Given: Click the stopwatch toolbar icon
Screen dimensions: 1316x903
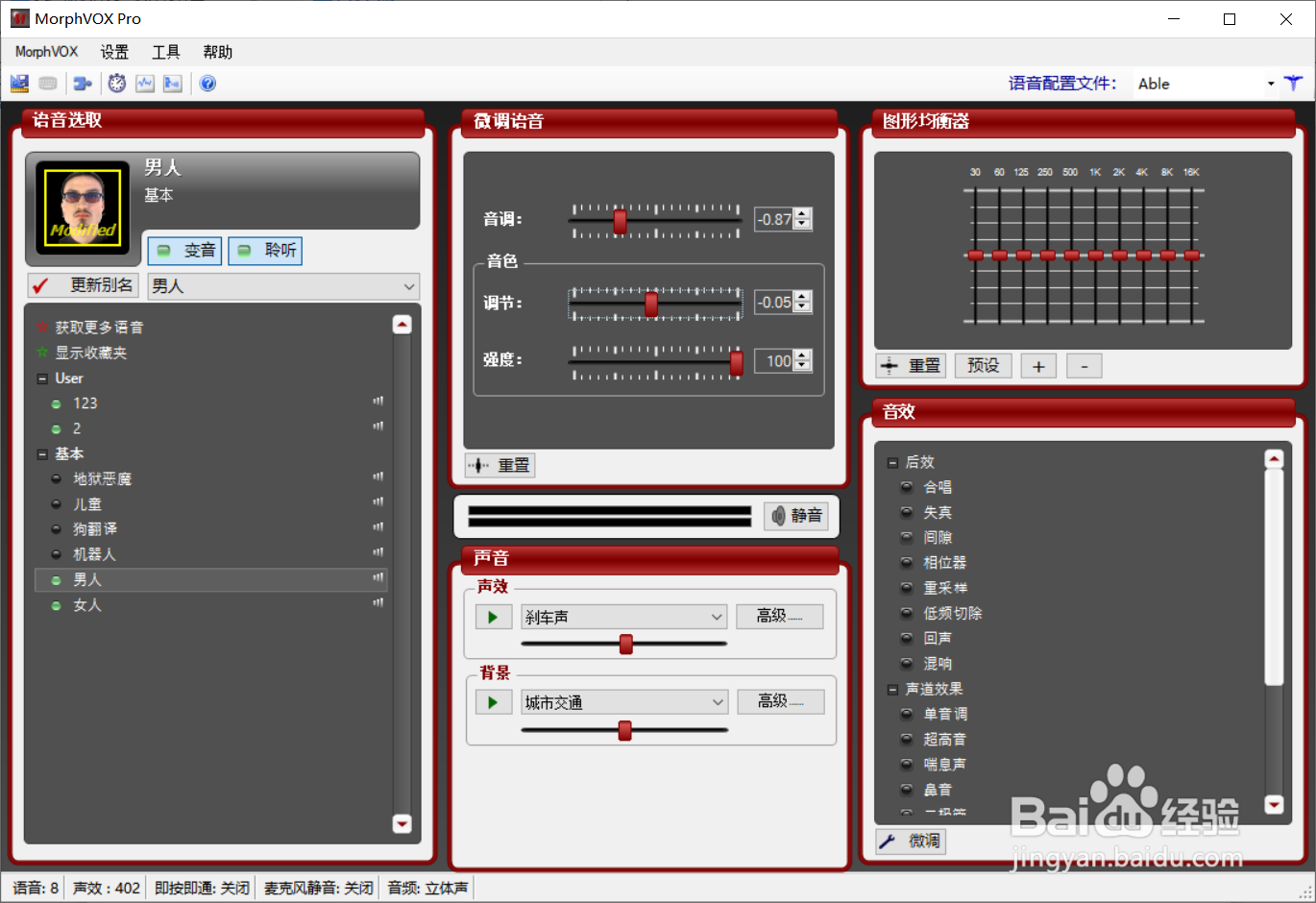Looking at the screenshot, I should point(117,84).
